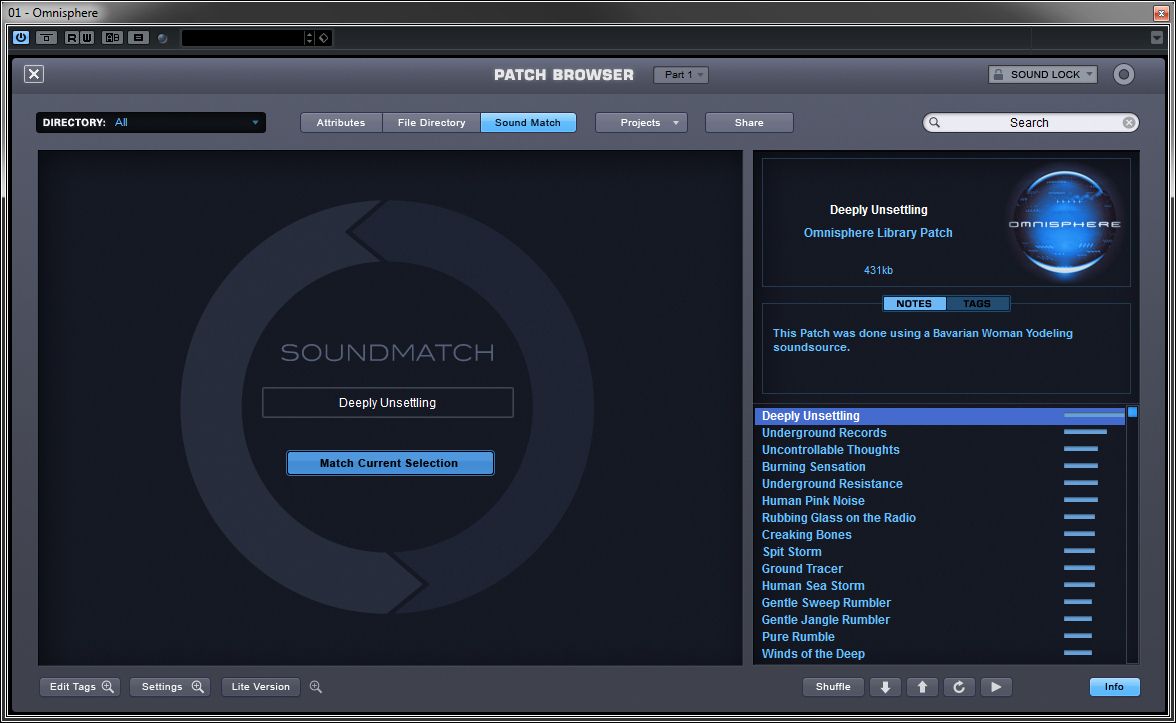Click the Share button
Image resolution: width=1176 pixels, height=723 pixels.
pos(749,122)
